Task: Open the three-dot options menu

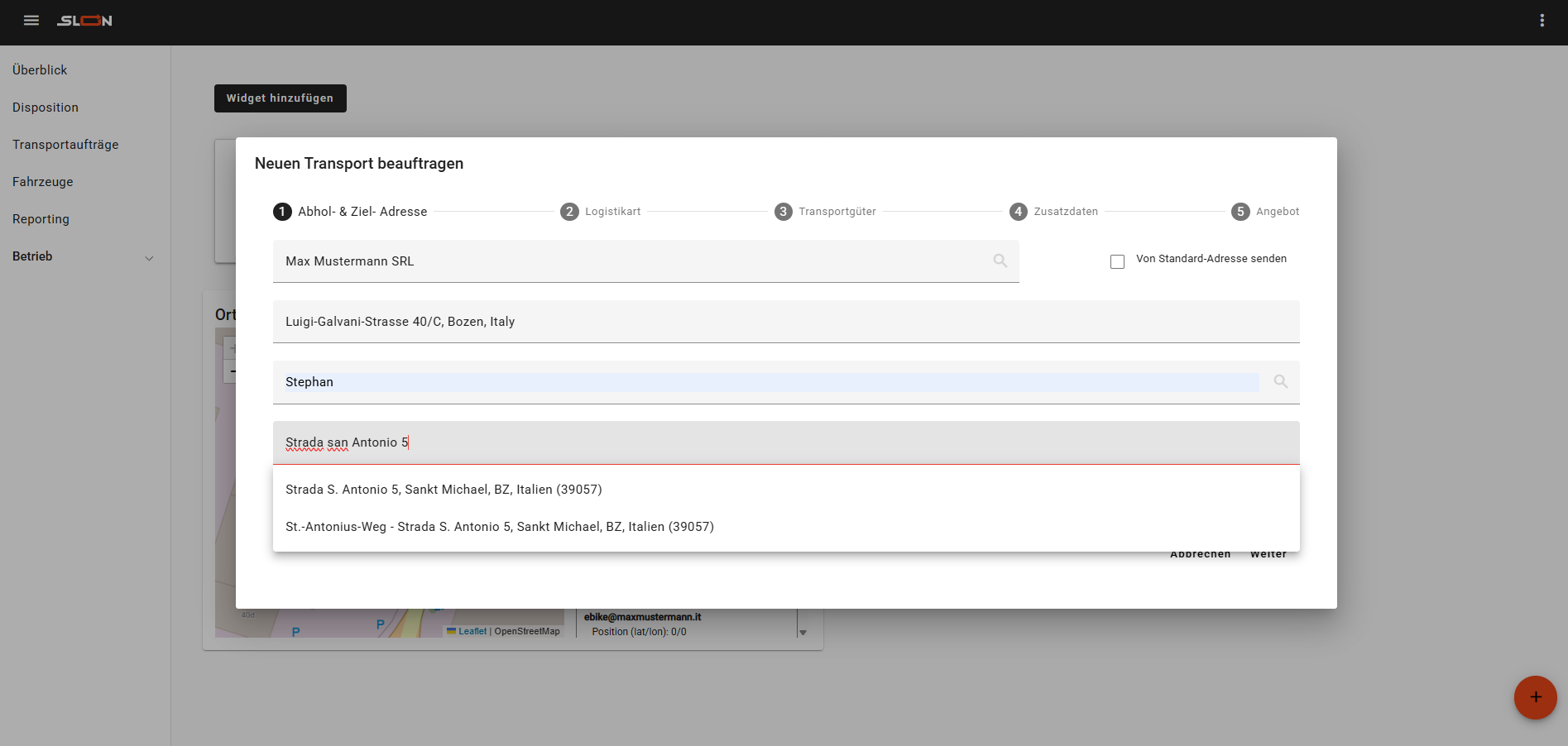Action: click(x=1542, y=21)
